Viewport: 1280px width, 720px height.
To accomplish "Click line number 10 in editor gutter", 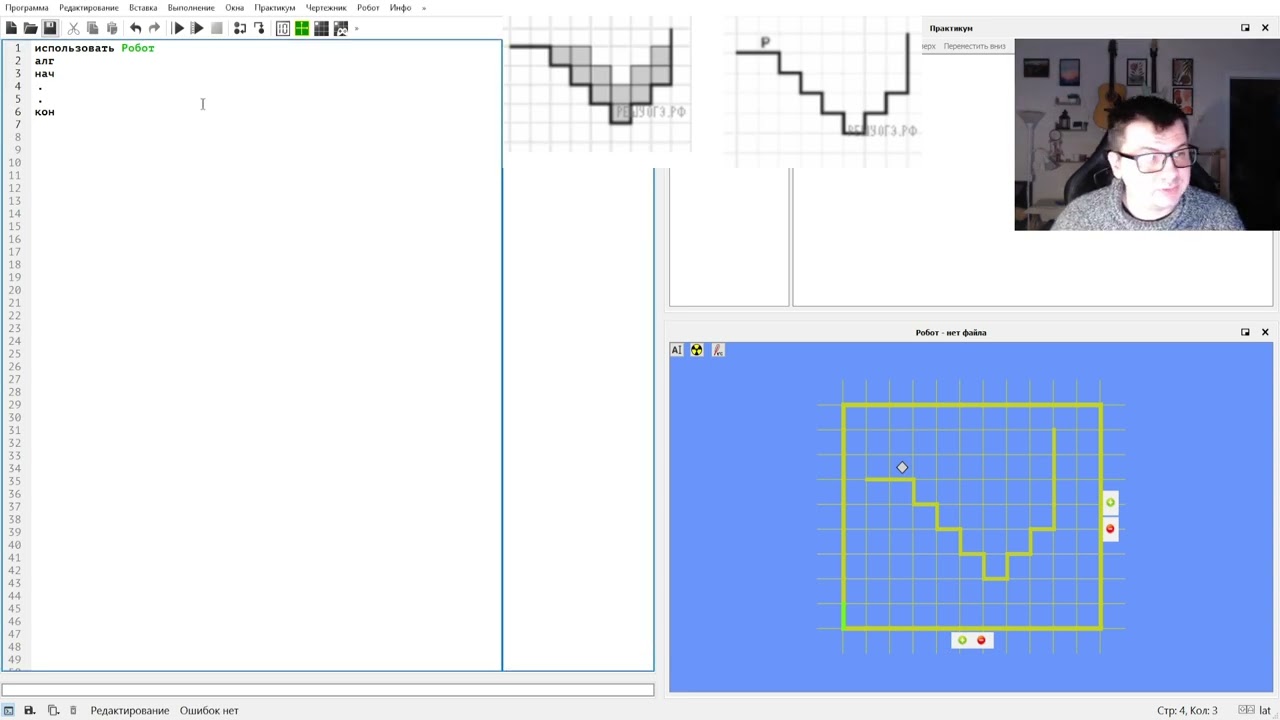I will (15, 163).
